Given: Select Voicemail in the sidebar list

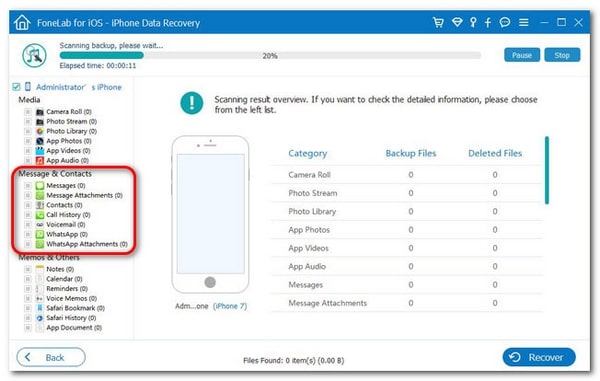Looking at the screenshot, I should (65, 225).
